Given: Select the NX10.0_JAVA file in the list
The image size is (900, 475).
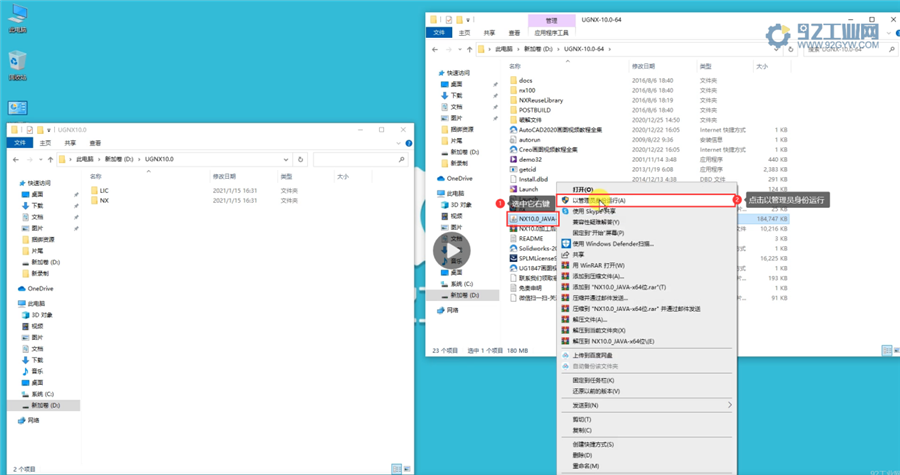Looking at the screenshot, I should tap(533, 219).
